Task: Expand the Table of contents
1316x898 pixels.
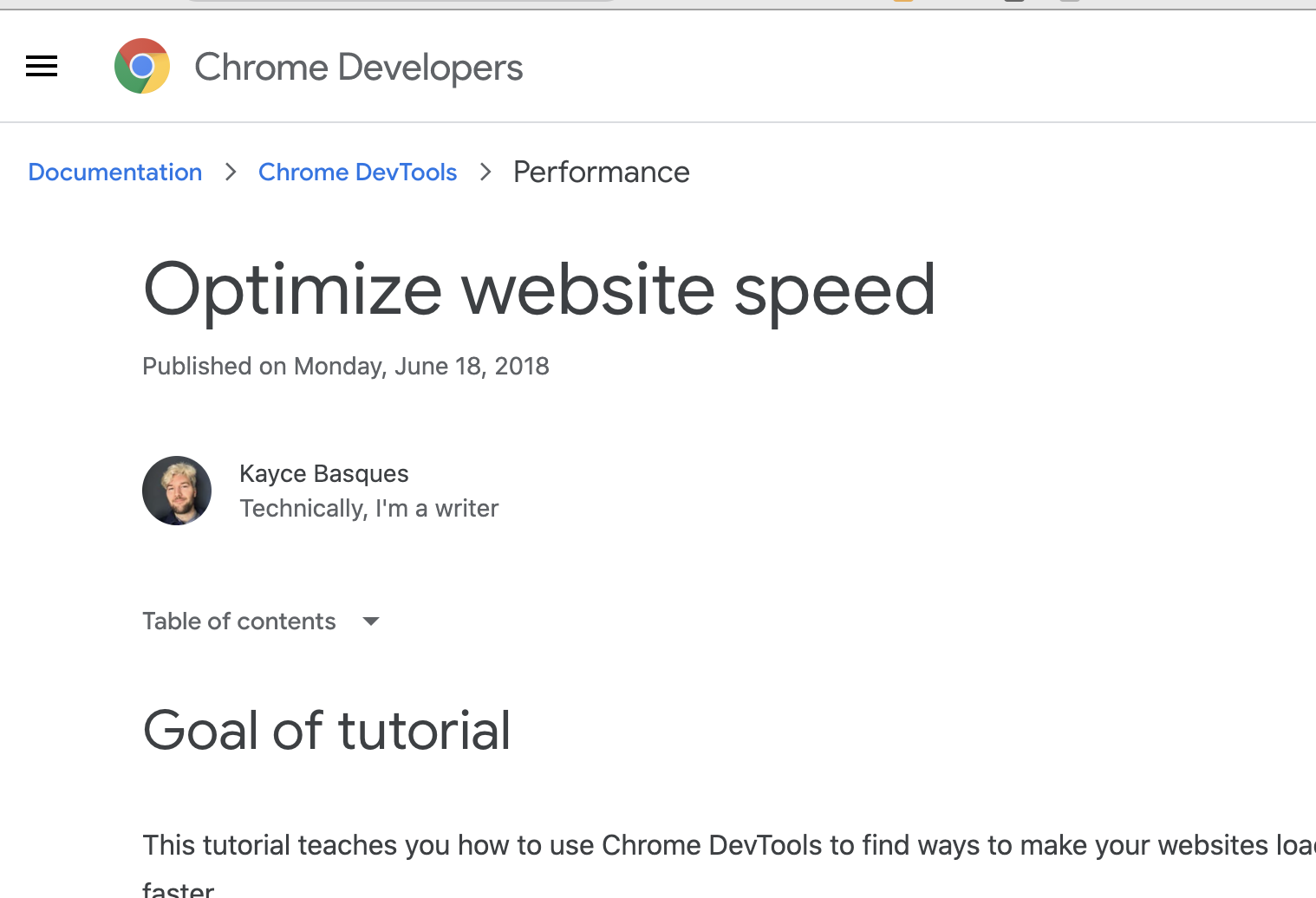Action: tap(239, 621)
